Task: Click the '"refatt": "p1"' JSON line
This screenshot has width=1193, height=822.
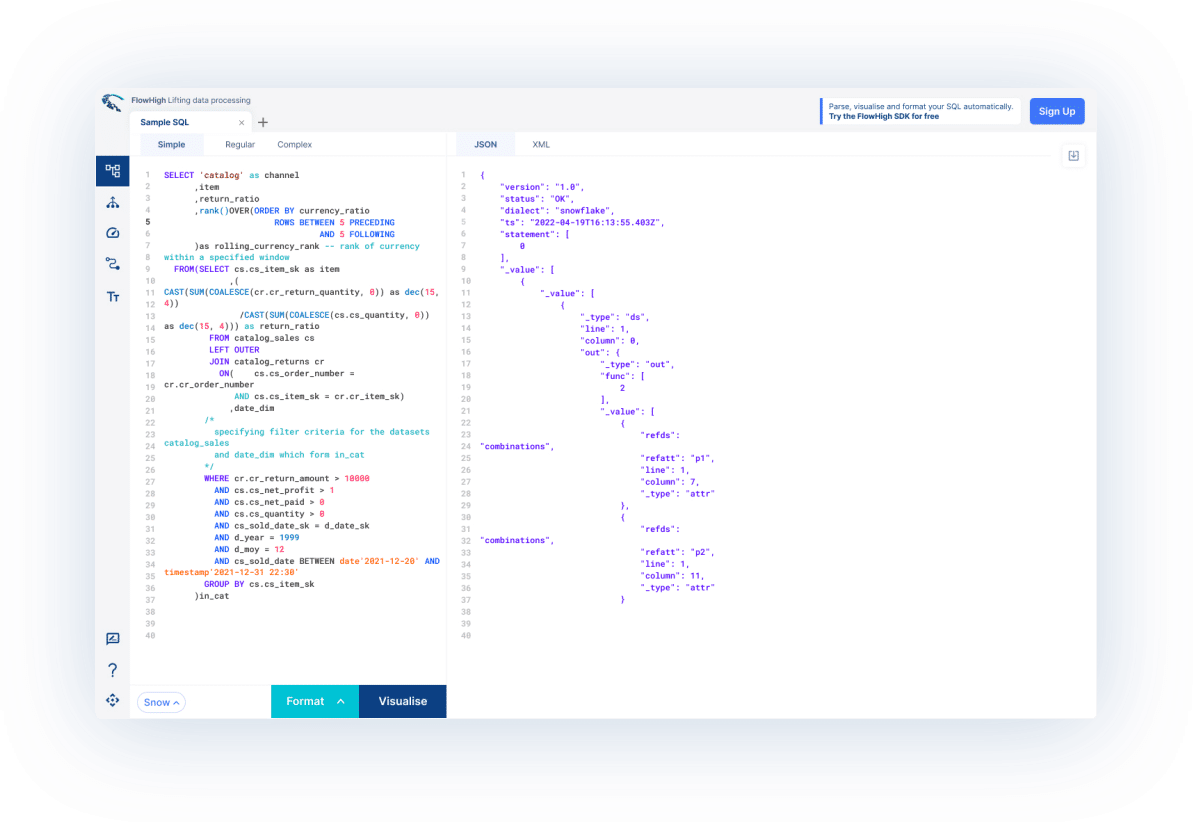Action: click(x=677, y=458)
